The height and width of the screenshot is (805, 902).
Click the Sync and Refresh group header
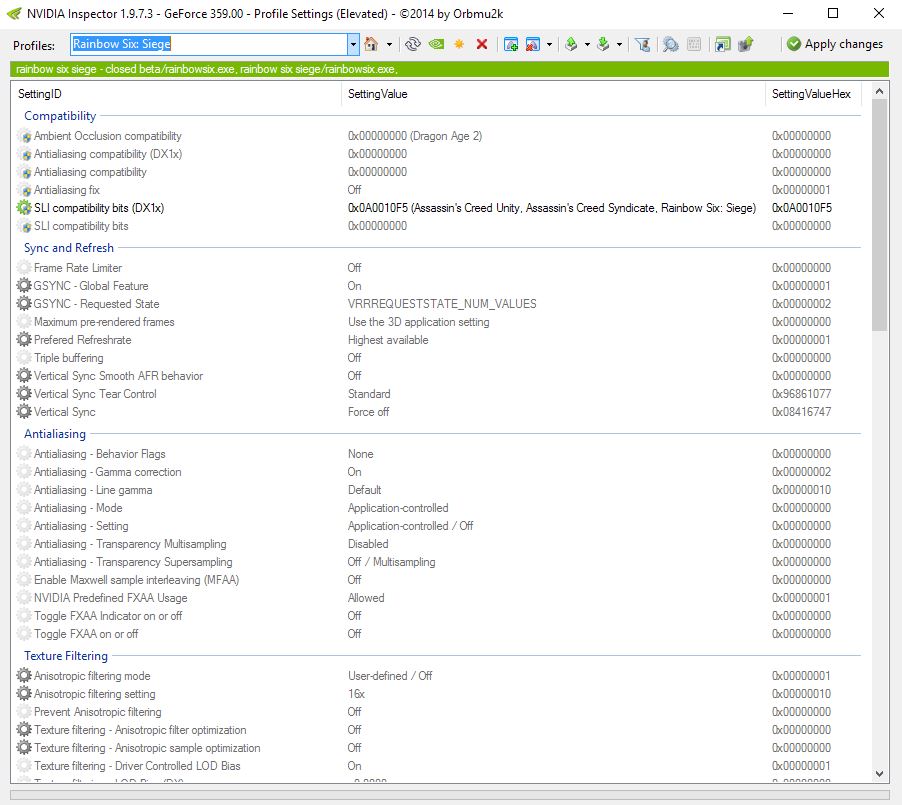pos(69,247)
